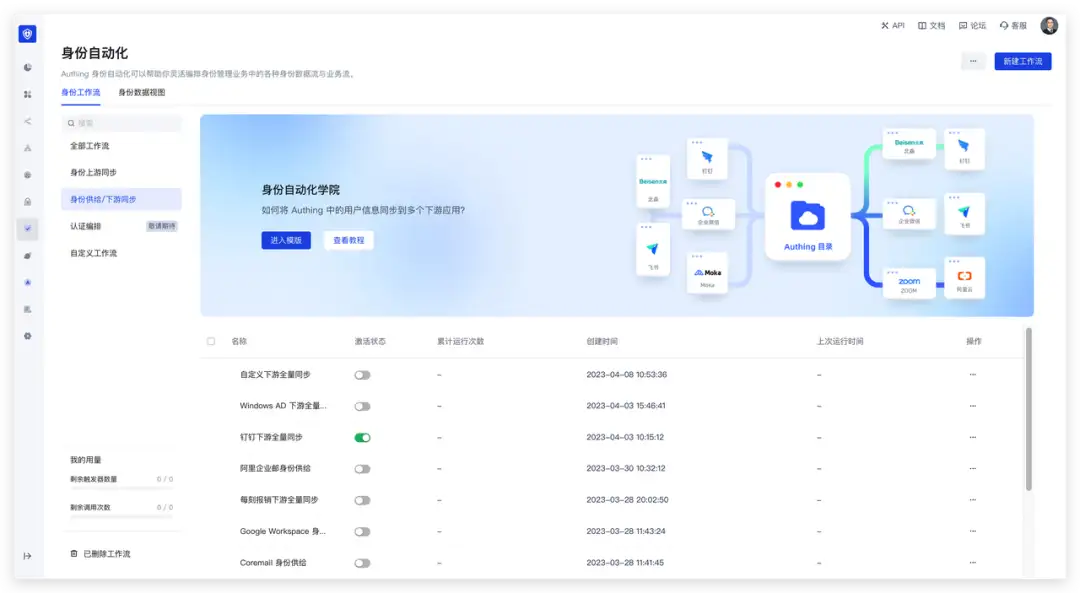1080x593 pixels.
Task: Click the 激活状态 column header
Action: 370,341
